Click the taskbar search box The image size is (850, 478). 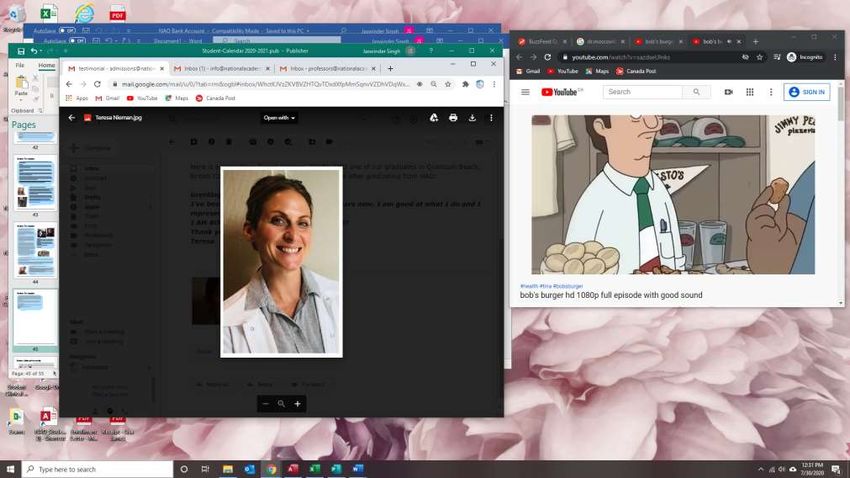coord(98,469)
